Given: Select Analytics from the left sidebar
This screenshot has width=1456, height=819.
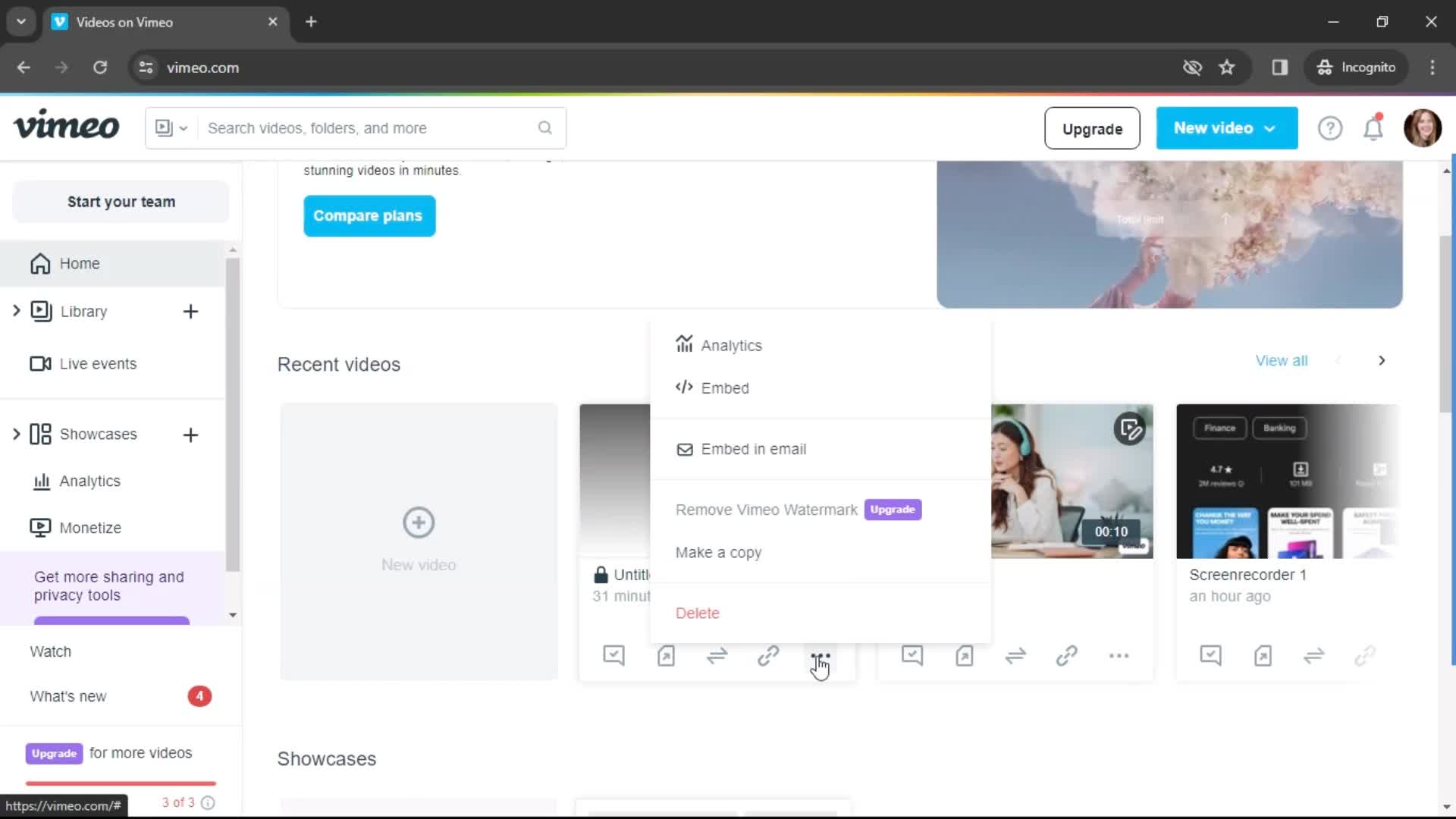Looking at the screenshot, I should click(x=90, y=480).
